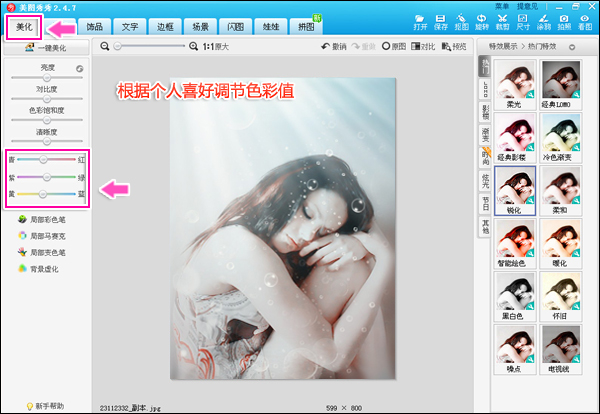Toggle the 对比 compare view
The width and height of the screenshot is (600, 414).
click(x=422, y=46)
